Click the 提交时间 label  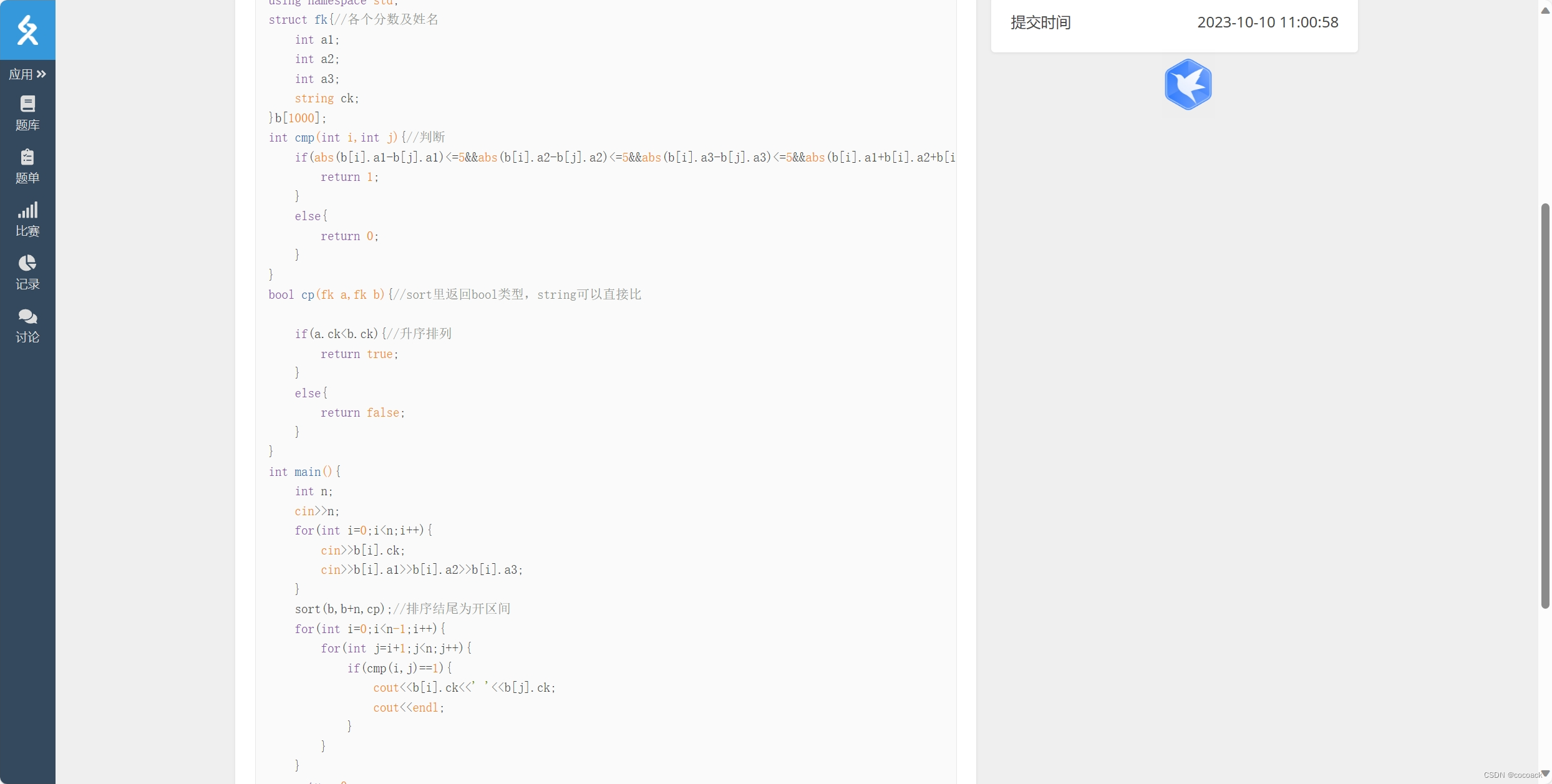(1040, 22)
